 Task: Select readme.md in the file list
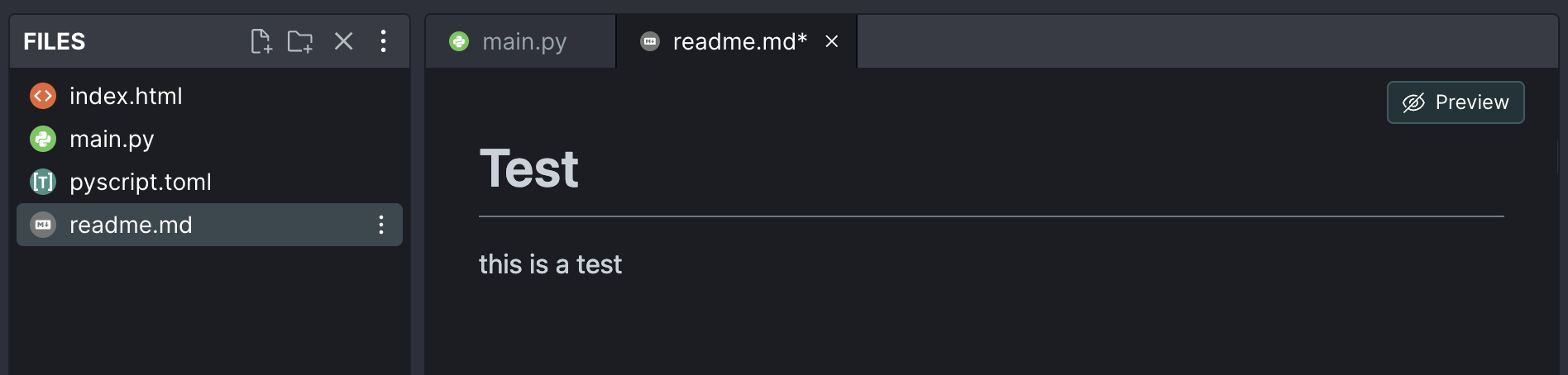coord(131,225)
